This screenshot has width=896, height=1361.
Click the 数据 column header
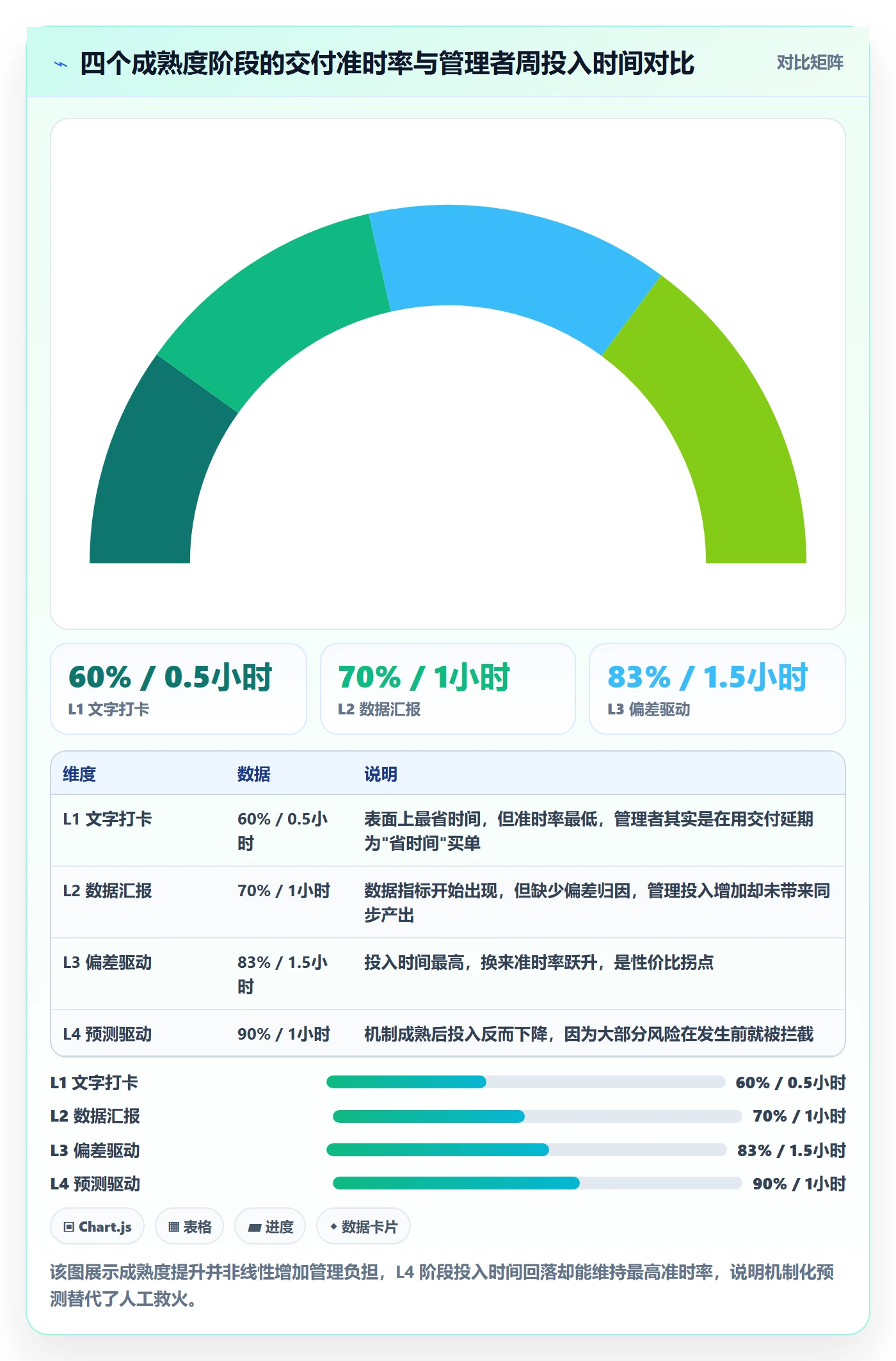(x=254, y=774)
